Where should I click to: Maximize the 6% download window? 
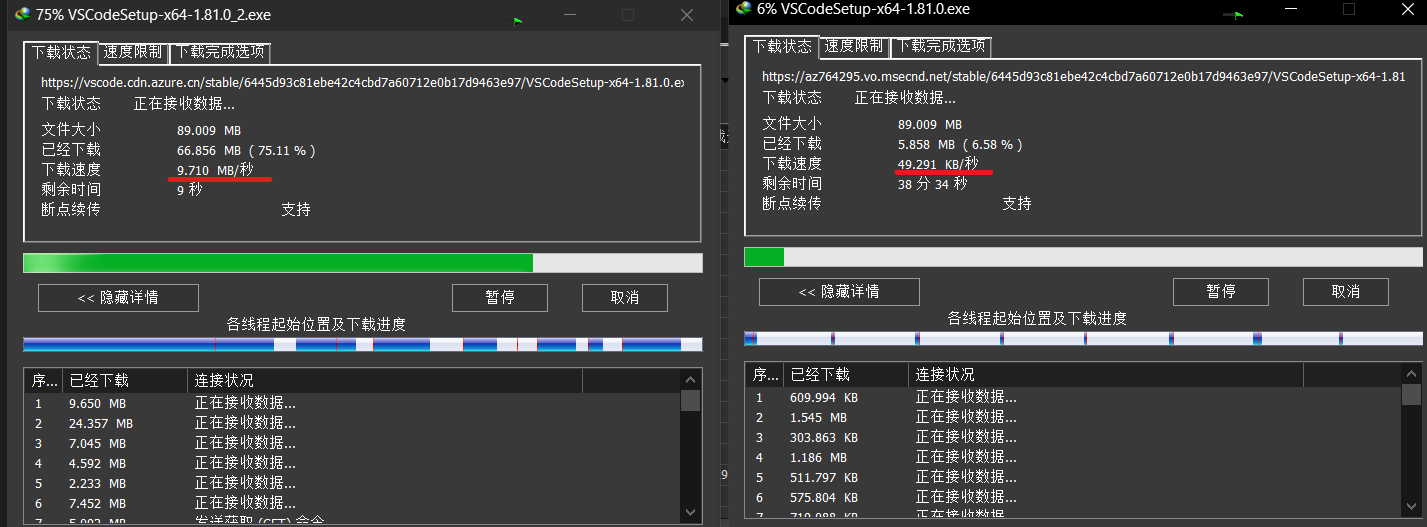coord(1348,9)
